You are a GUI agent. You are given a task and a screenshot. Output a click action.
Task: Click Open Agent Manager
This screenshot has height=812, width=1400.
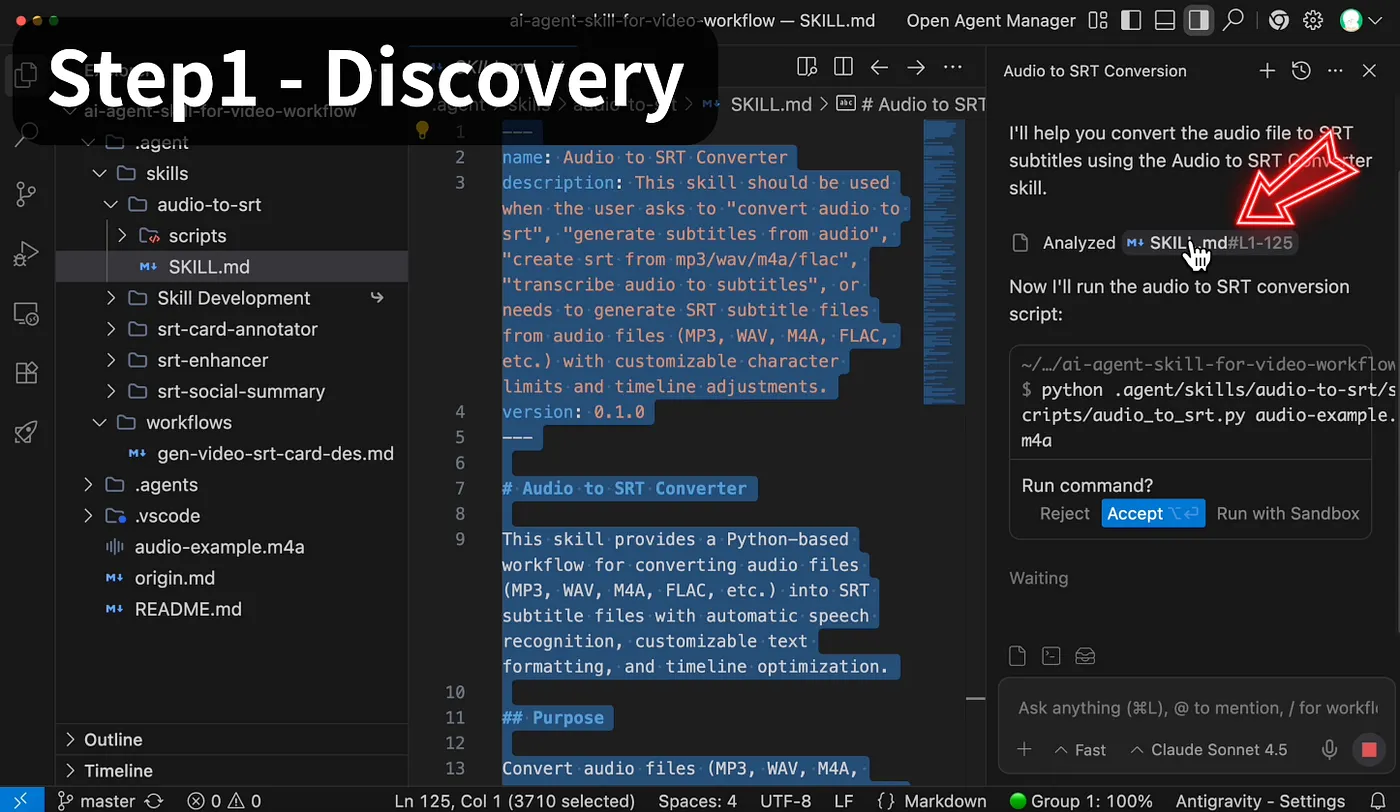(991, 20)
